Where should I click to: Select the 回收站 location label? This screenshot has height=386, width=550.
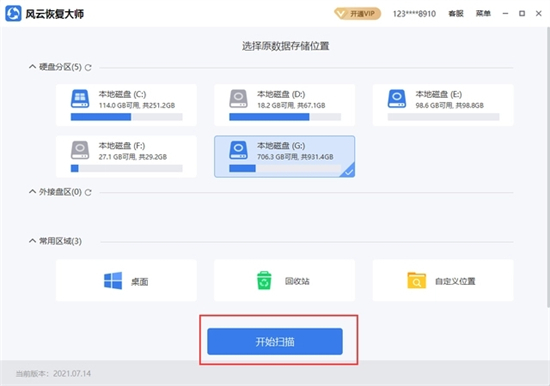[x=297, y=281]
